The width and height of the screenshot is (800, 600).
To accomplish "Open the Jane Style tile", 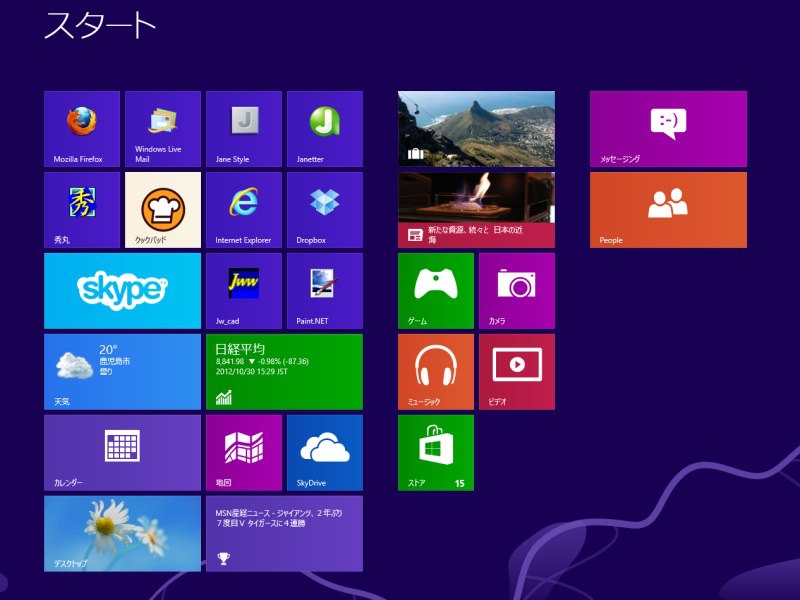I will tap(244, 129).
